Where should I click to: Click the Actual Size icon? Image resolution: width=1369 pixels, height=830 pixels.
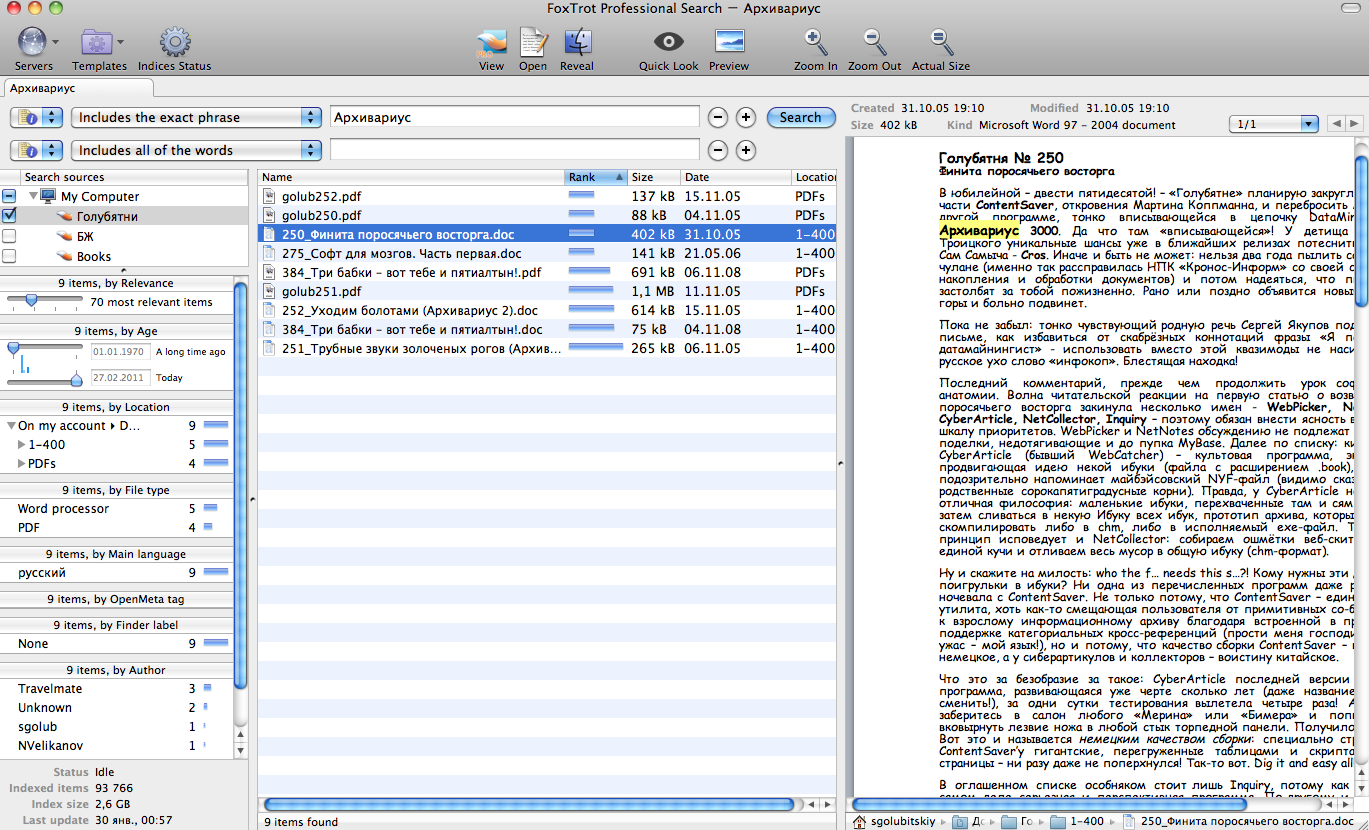click(940, 43)
